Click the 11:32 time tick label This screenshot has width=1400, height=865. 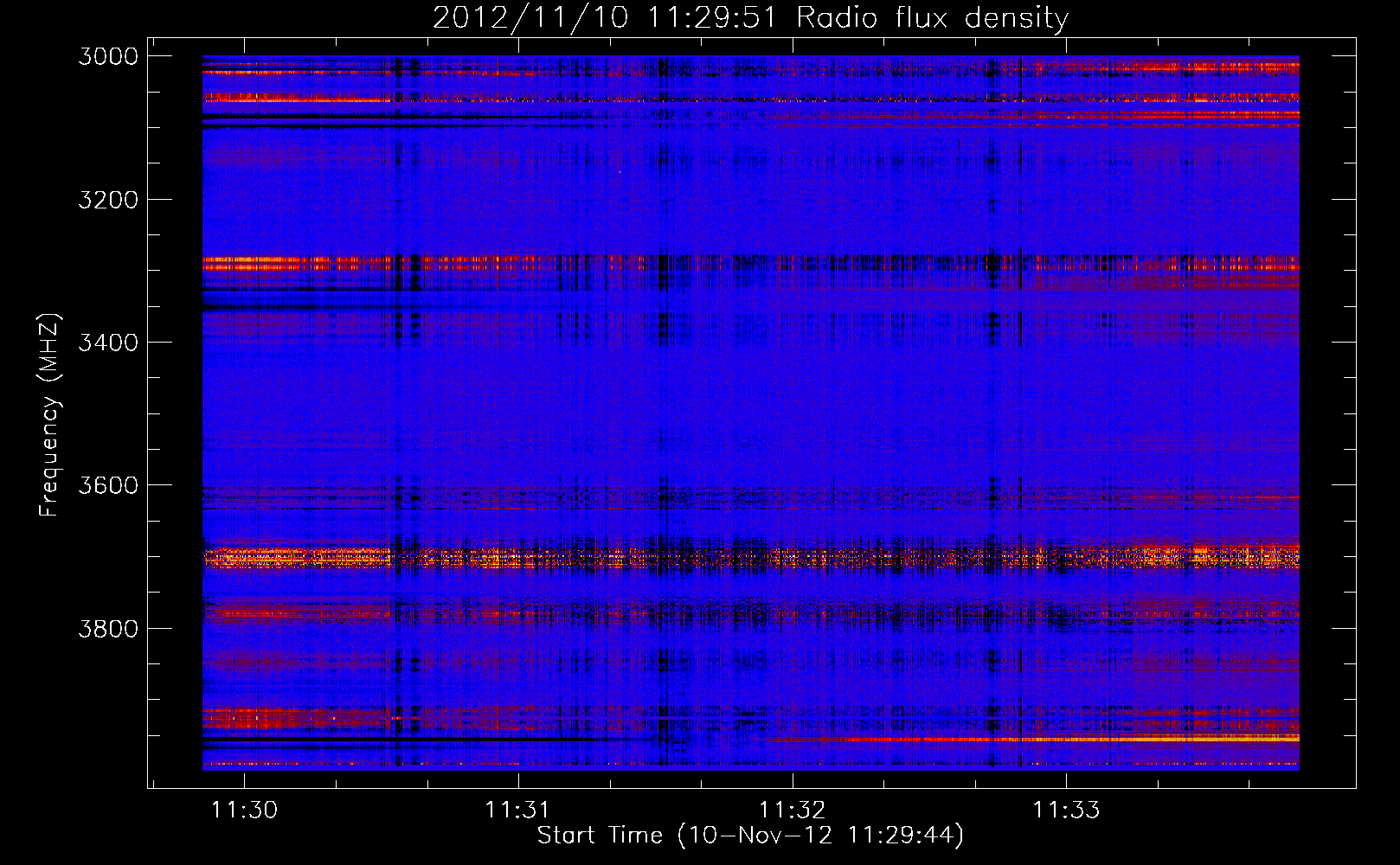click(x=793, y=810)
